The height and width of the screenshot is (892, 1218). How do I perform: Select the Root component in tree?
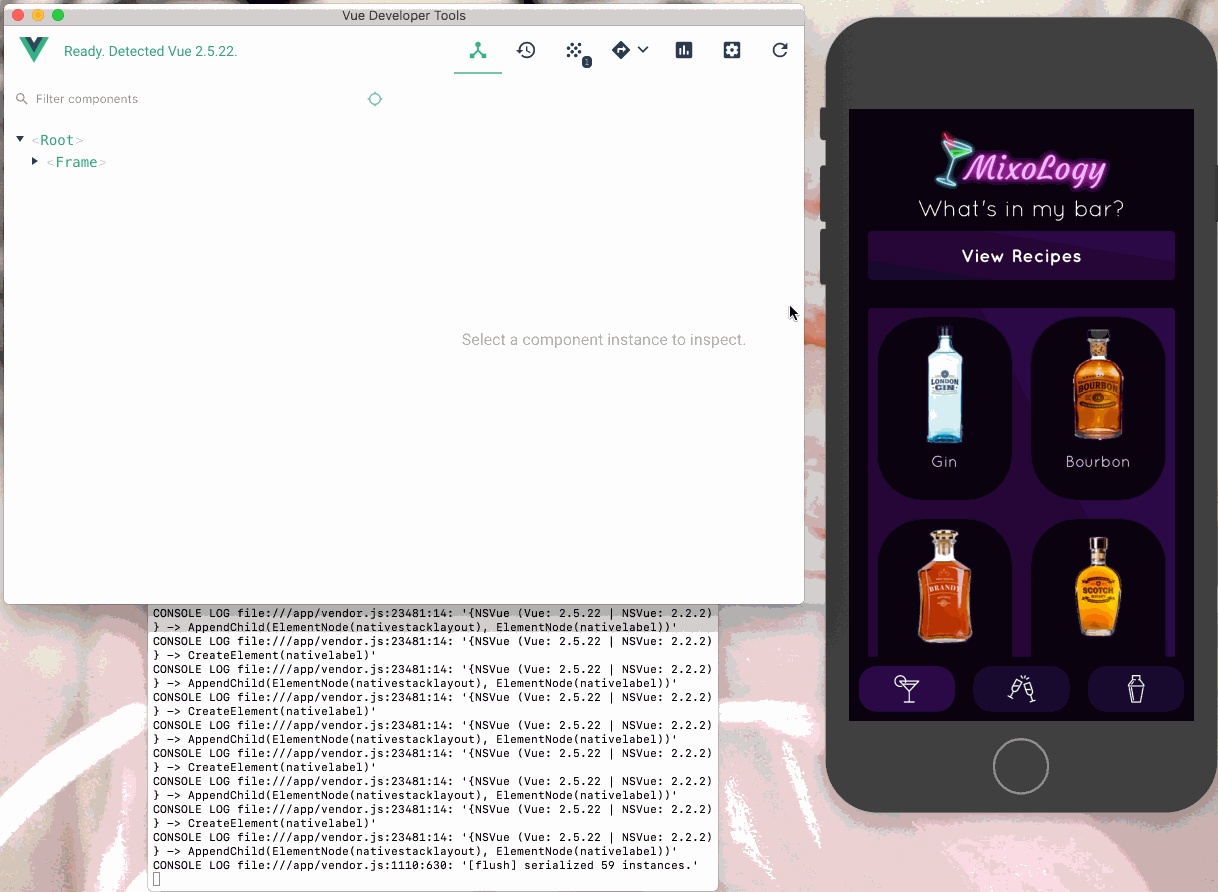click(x=57, y=140)
